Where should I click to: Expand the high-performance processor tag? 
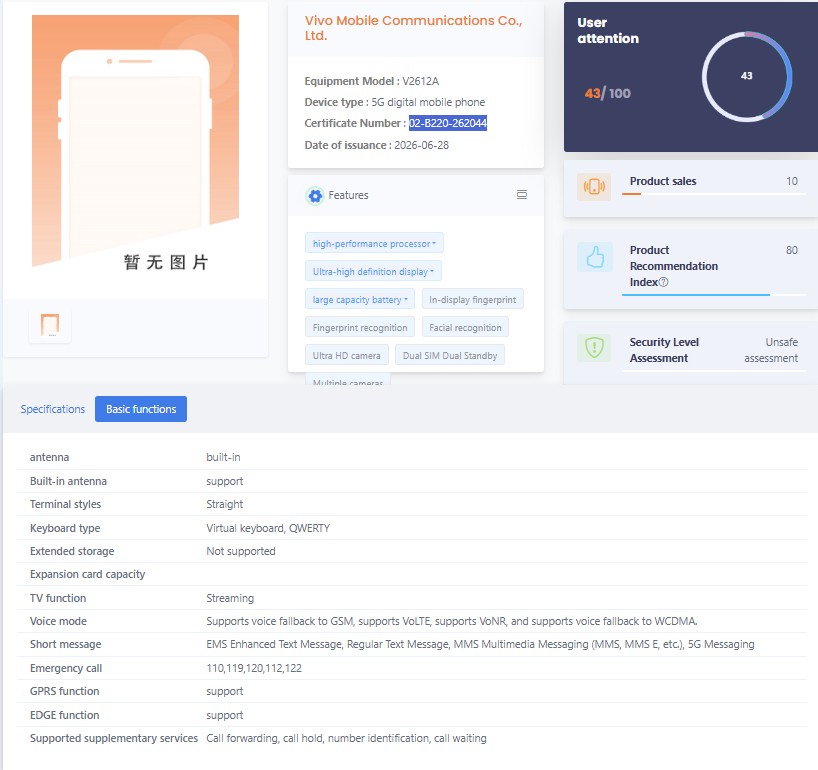pos(374,244)
